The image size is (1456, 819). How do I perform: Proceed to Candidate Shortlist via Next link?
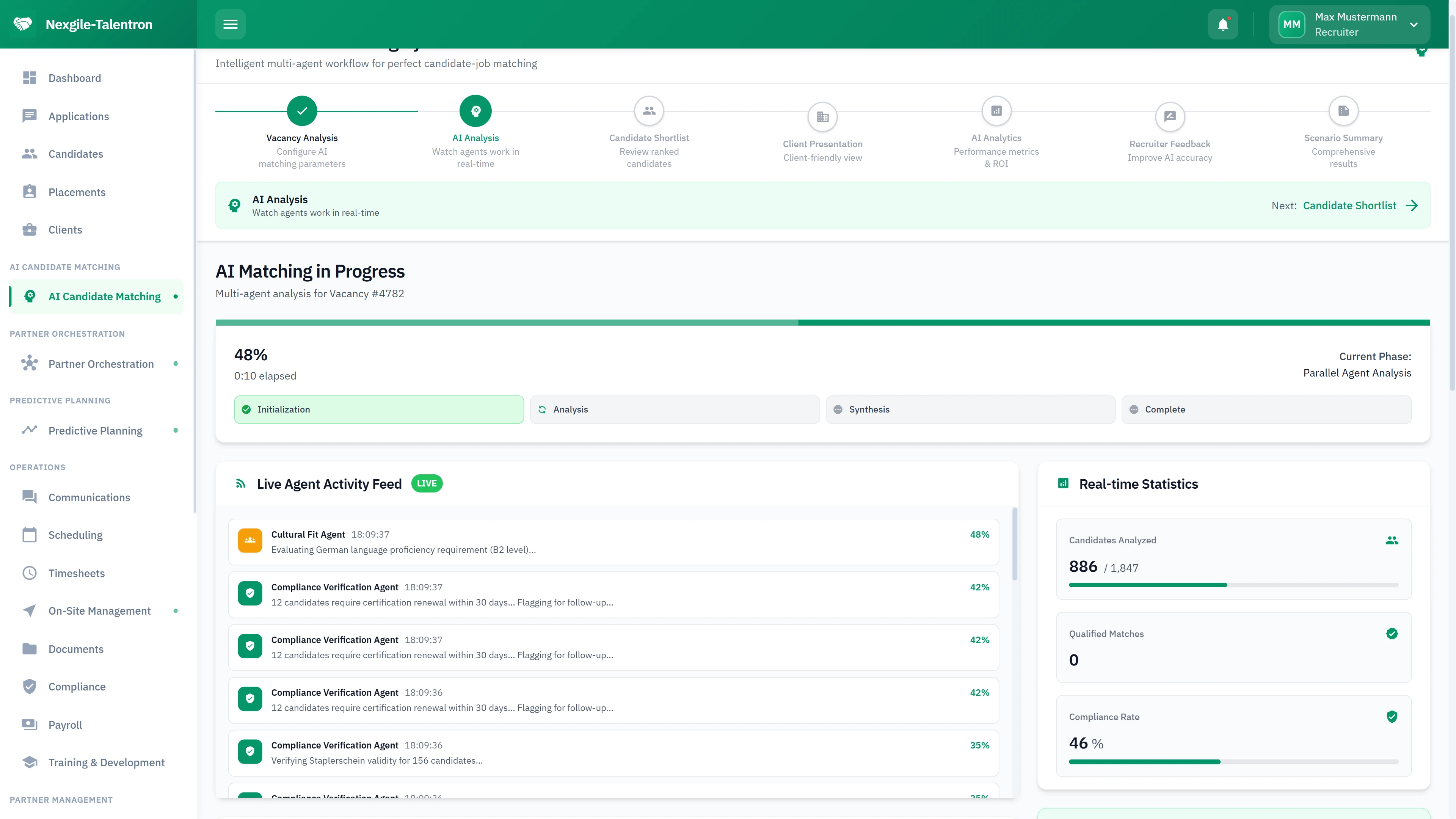(1350, 205)
